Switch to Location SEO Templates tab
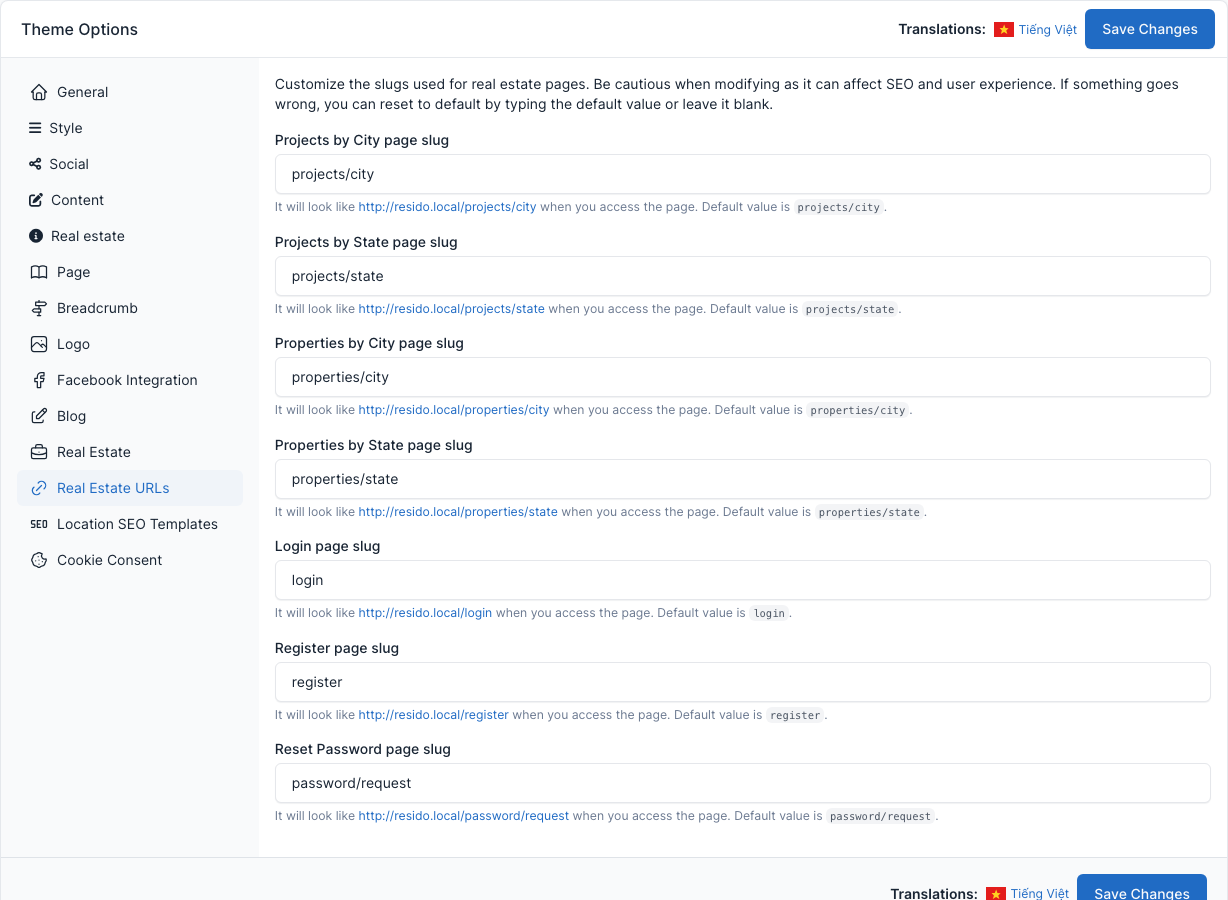Screen dimensions: 1228x900 130,524
